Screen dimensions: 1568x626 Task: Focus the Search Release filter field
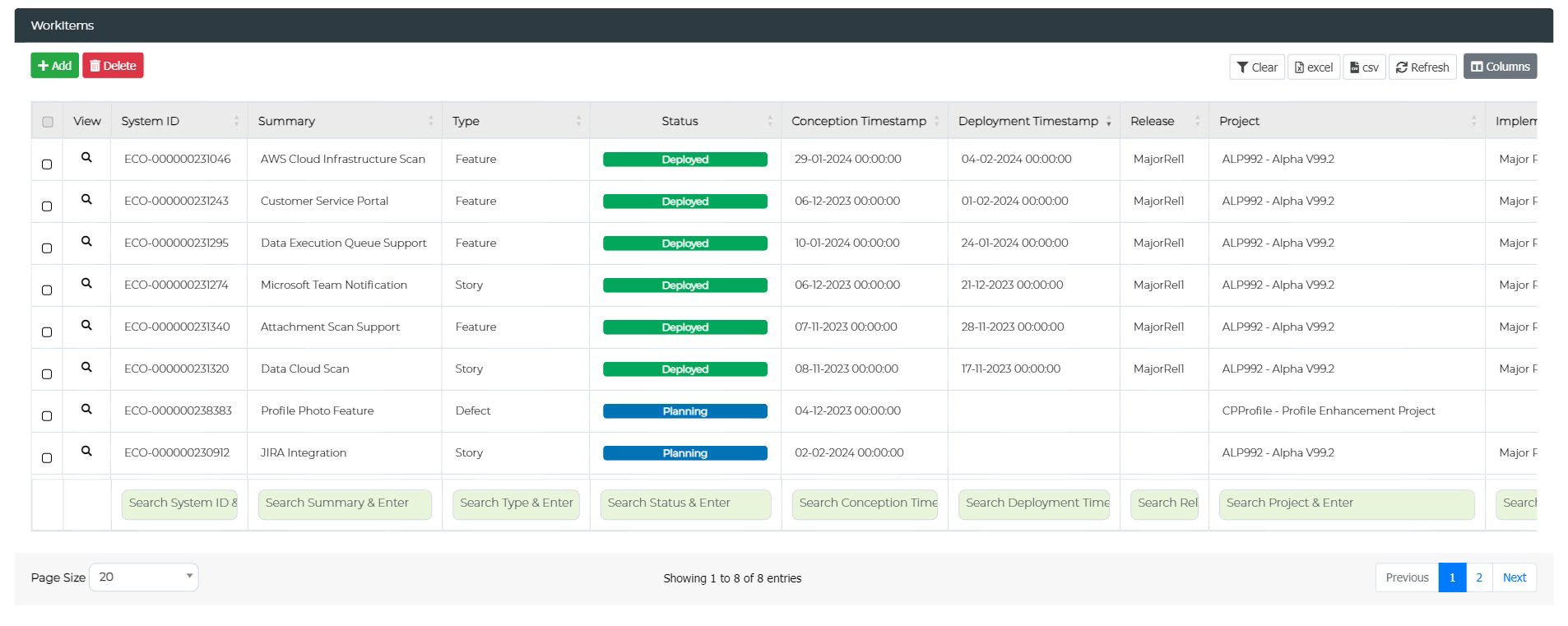(1164, 504)
